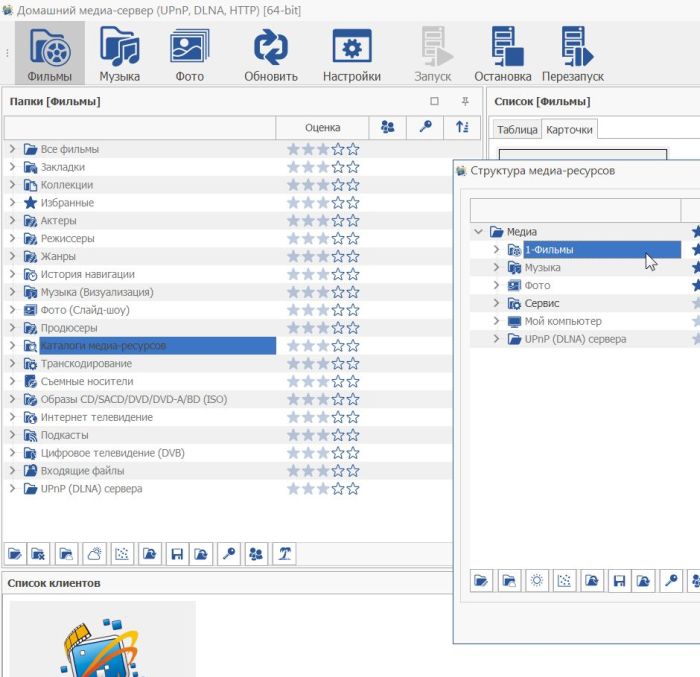The image size is (700, 677).
Task: Select Интернет телевидение in folder list
Action: (x=96, y=417)
